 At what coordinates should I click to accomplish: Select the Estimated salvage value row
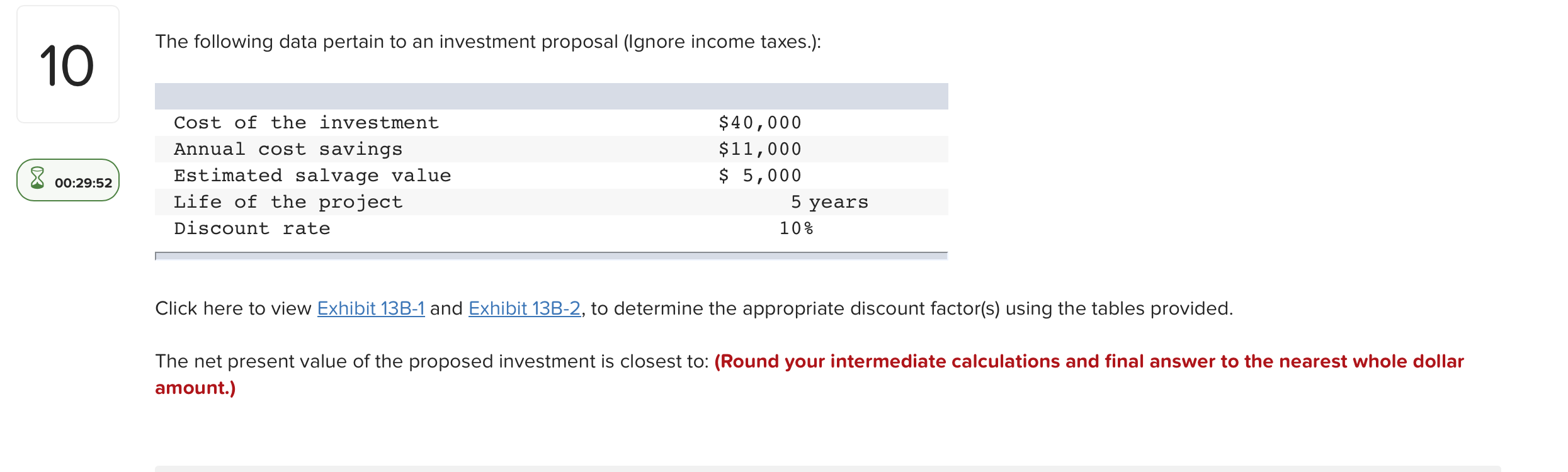[312, 175]
